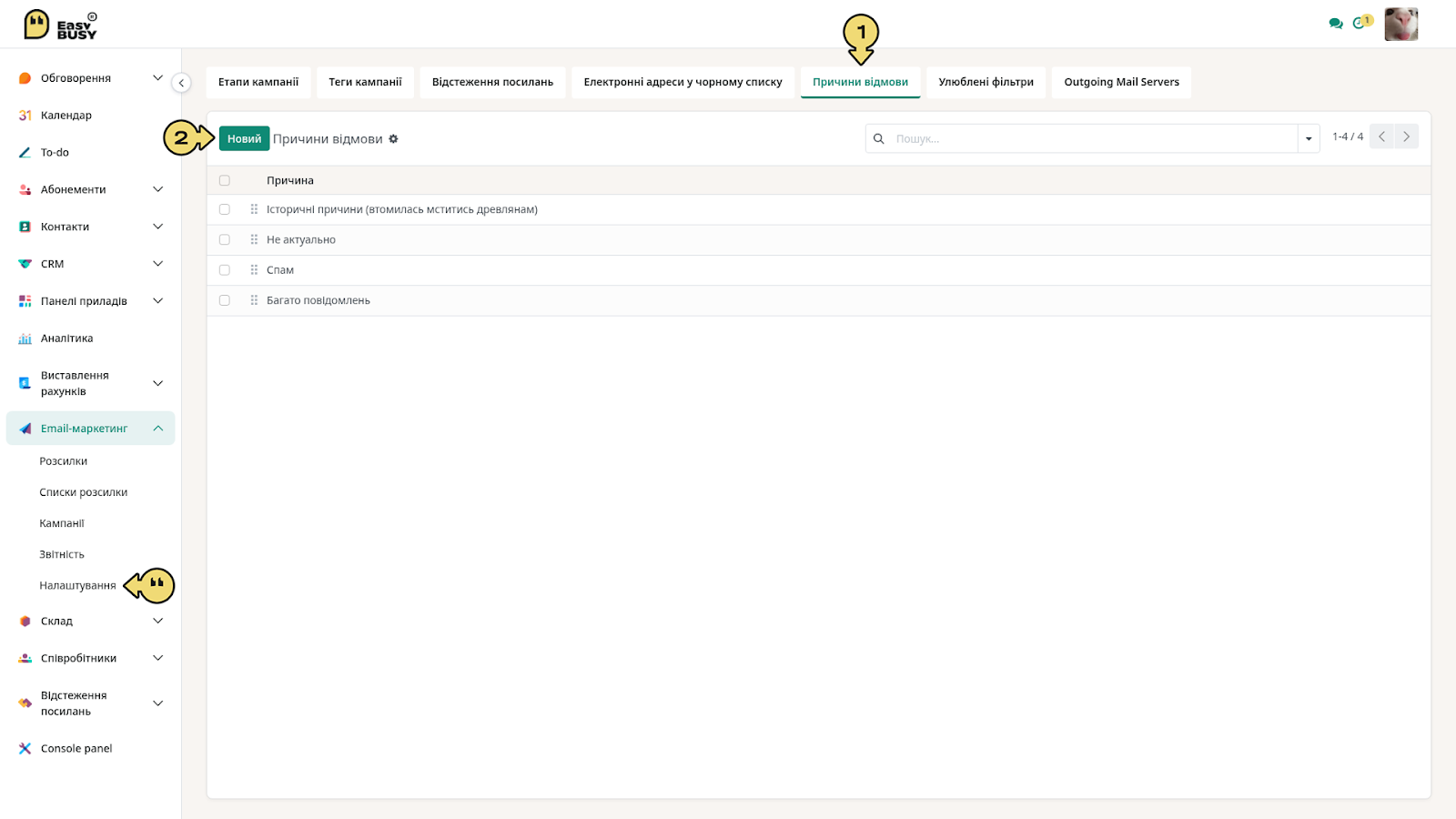
Task: Open the Улюблені фільтри tab
Action: tap(986, 82)
